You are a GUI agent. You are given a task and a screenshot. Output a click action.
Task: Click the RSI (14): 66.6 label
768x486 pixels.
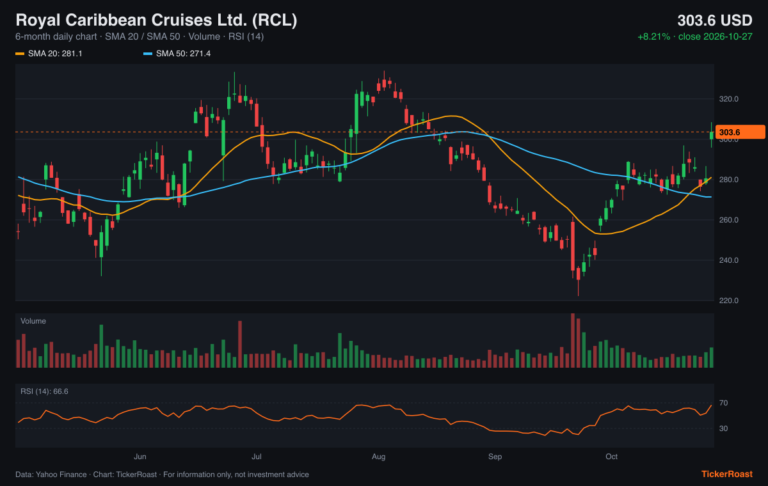(44, 391)
